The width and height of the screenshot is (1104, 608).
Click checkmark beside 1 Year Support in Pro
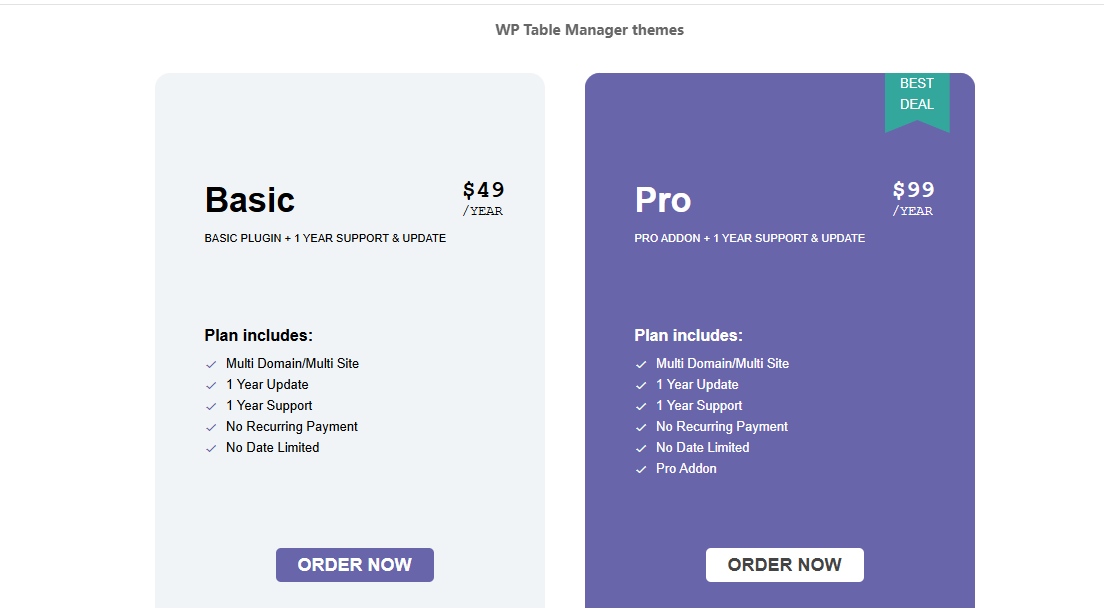pos(641,405)
